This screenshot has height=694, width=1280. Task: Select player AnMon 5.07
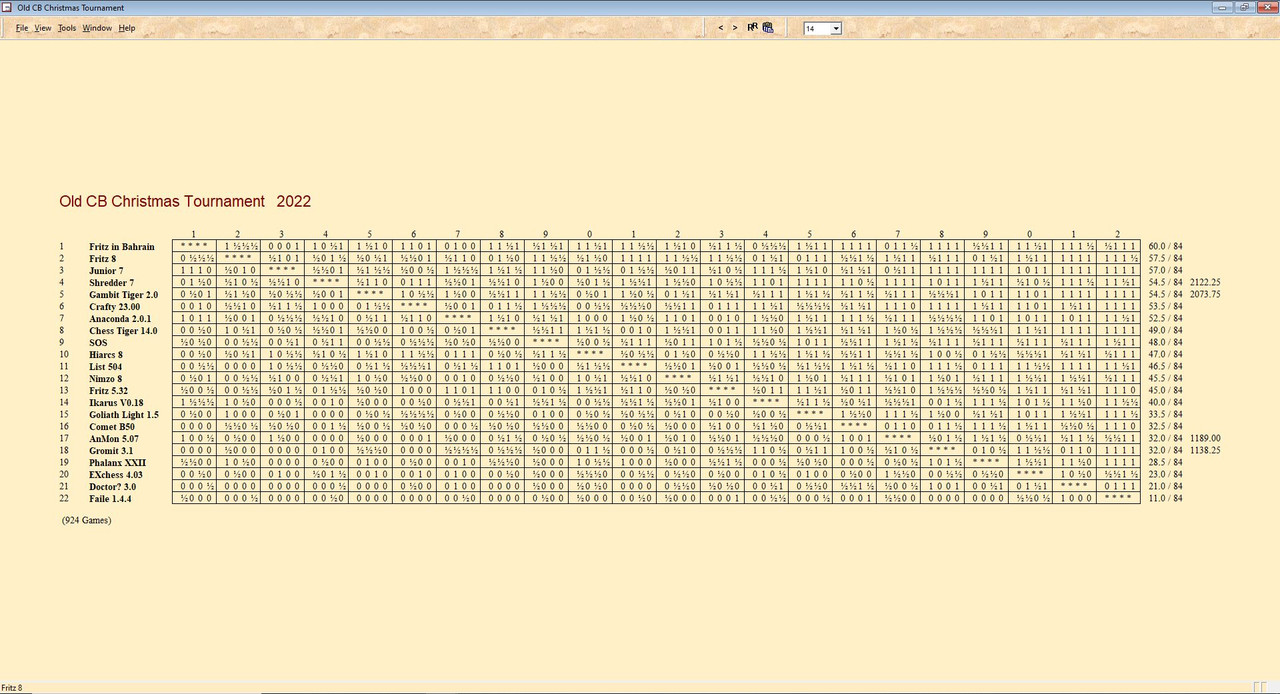click(114, 439)
